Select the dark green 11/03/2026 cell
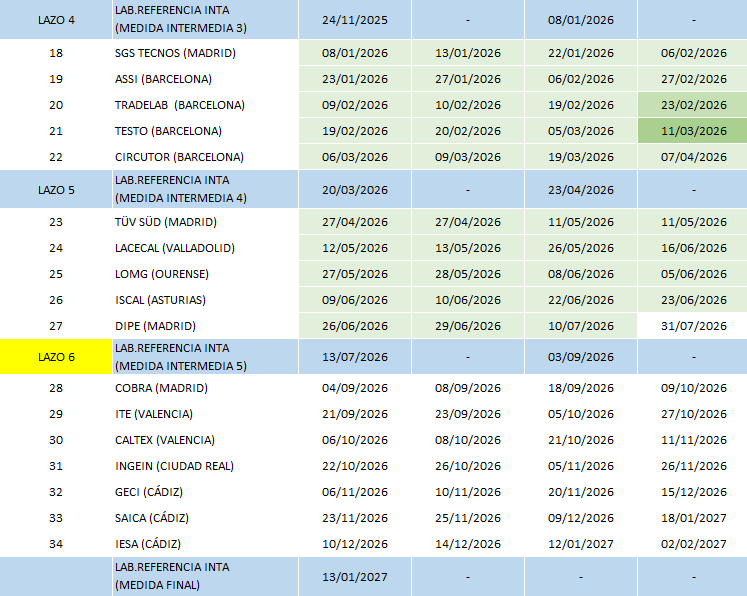 [x=693, y=131]
